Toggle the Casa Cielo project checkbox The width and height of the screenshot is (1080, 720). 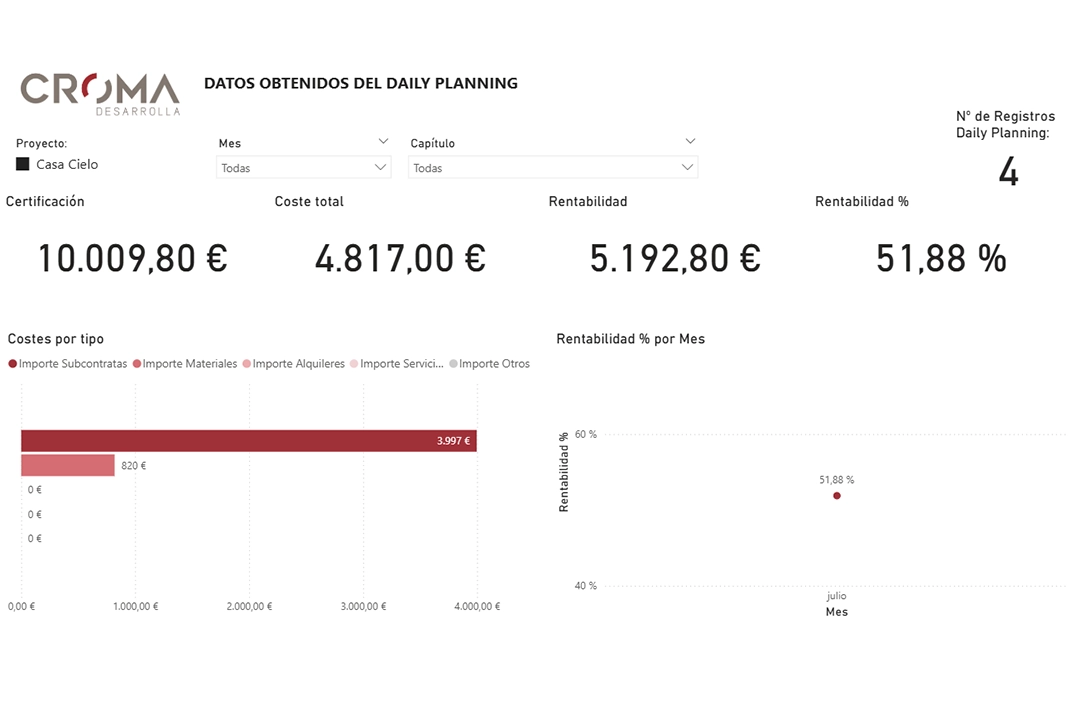pyautogui.click(x=23, y=164)
